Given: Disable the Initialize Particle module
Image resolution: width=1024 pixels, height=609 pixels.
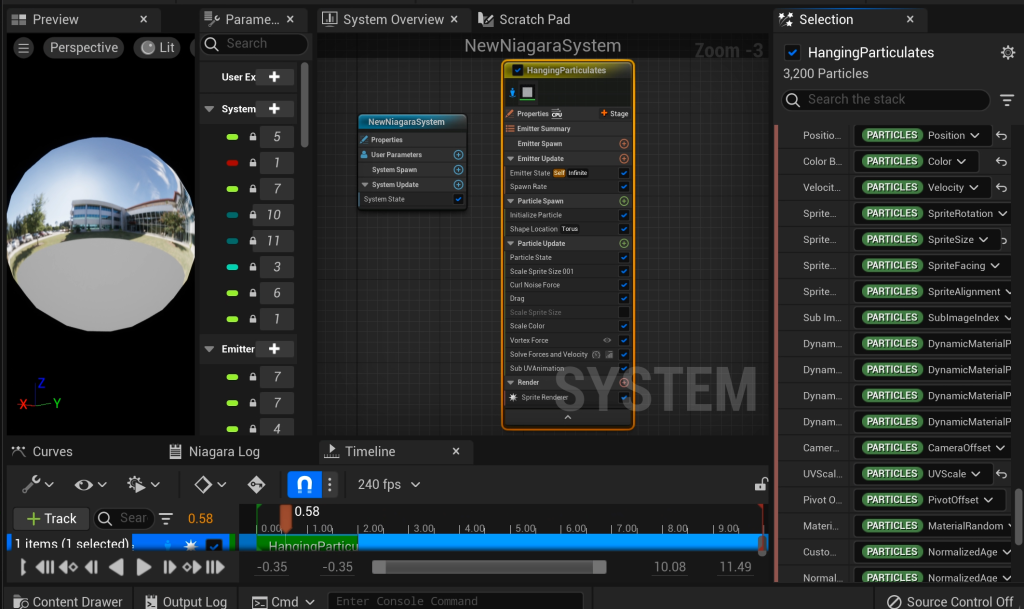Looking at the screenshot, I should pos(624,215).
